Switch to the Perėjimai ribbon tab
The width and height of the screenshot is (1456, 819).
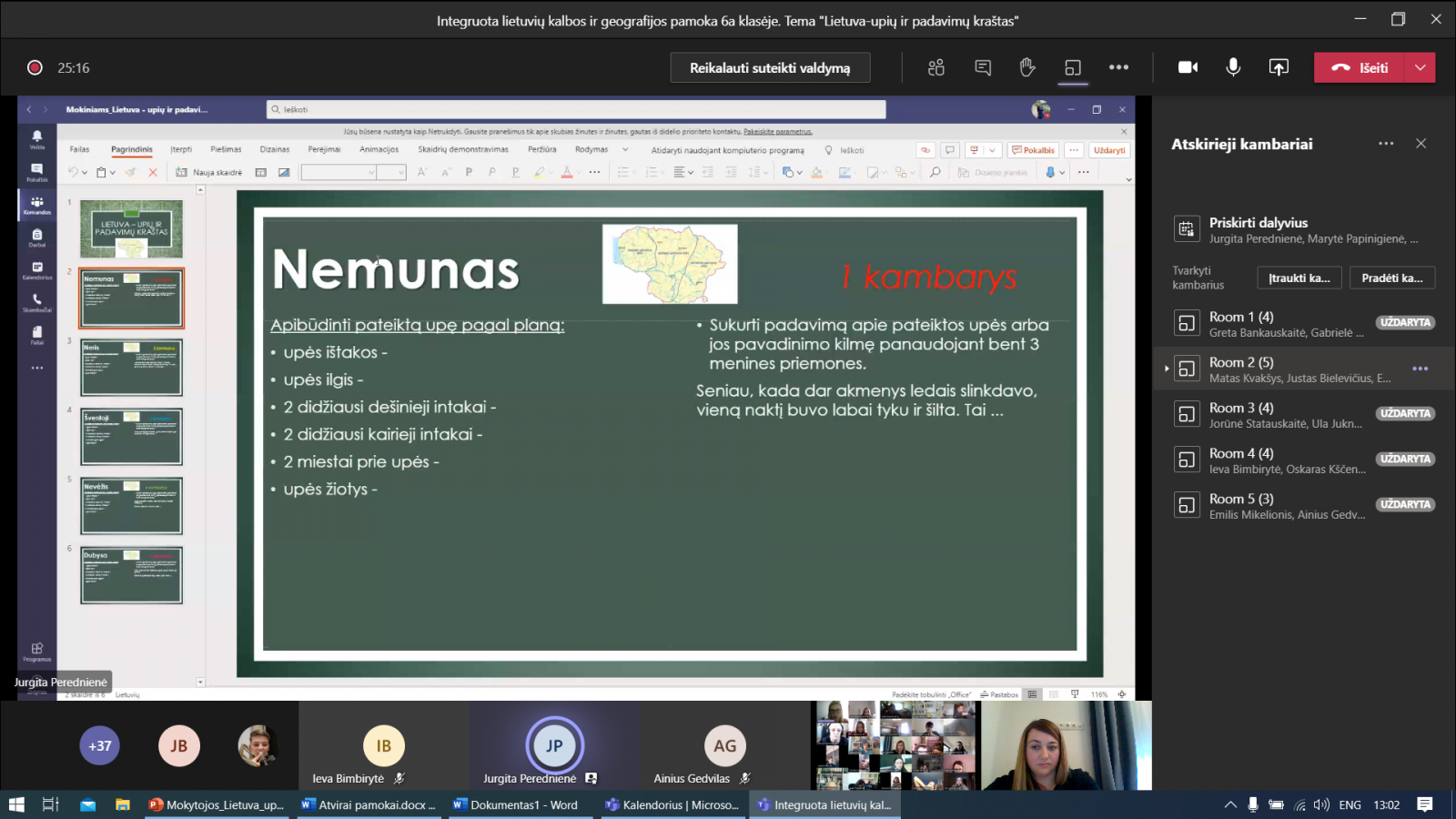click(324, 149)
